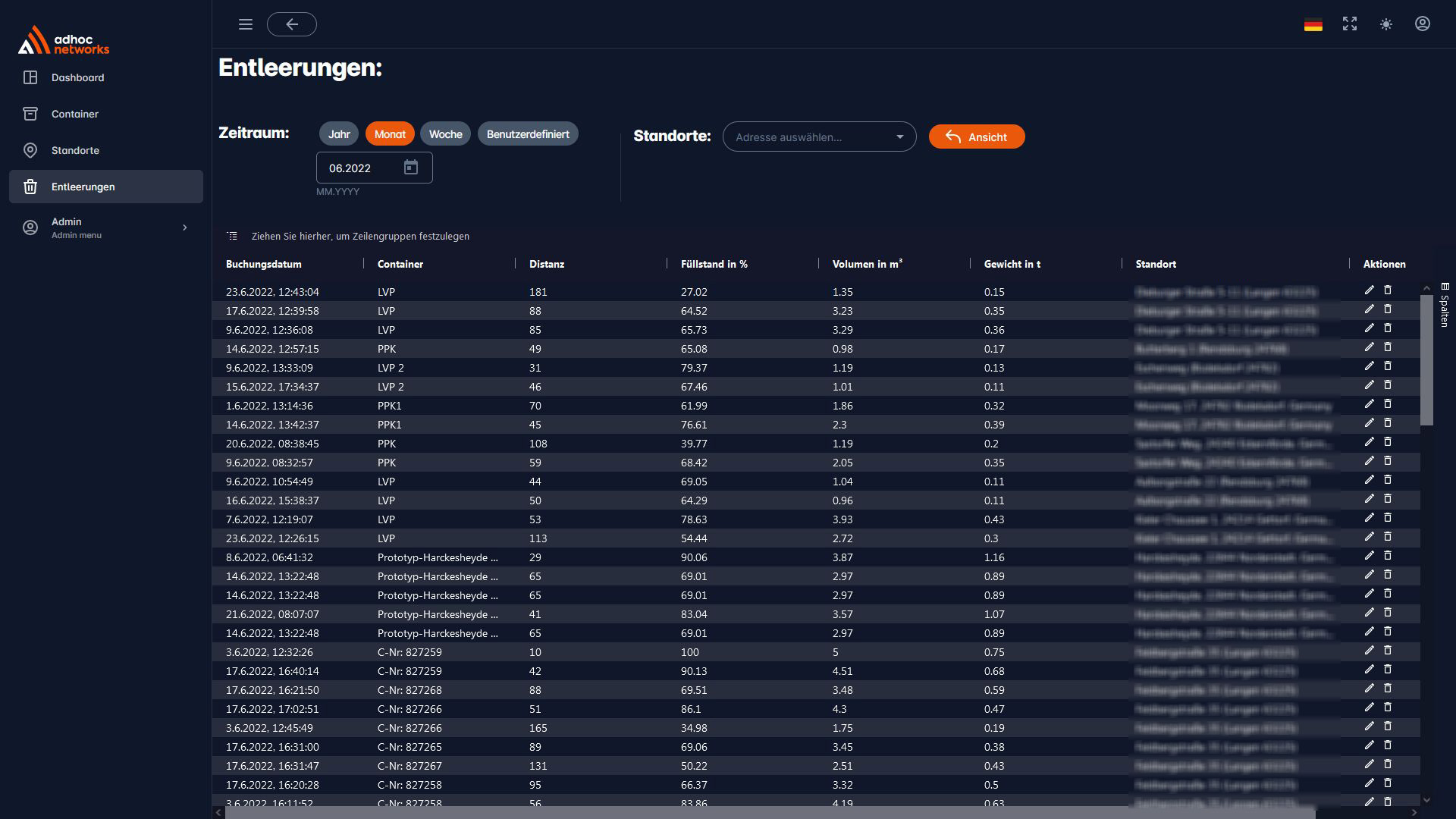1456x819 pixels.
Task: Delete the 9.6.2022, 13:33:09 row
Action: pyautogui.click(x=1388, y=366)
